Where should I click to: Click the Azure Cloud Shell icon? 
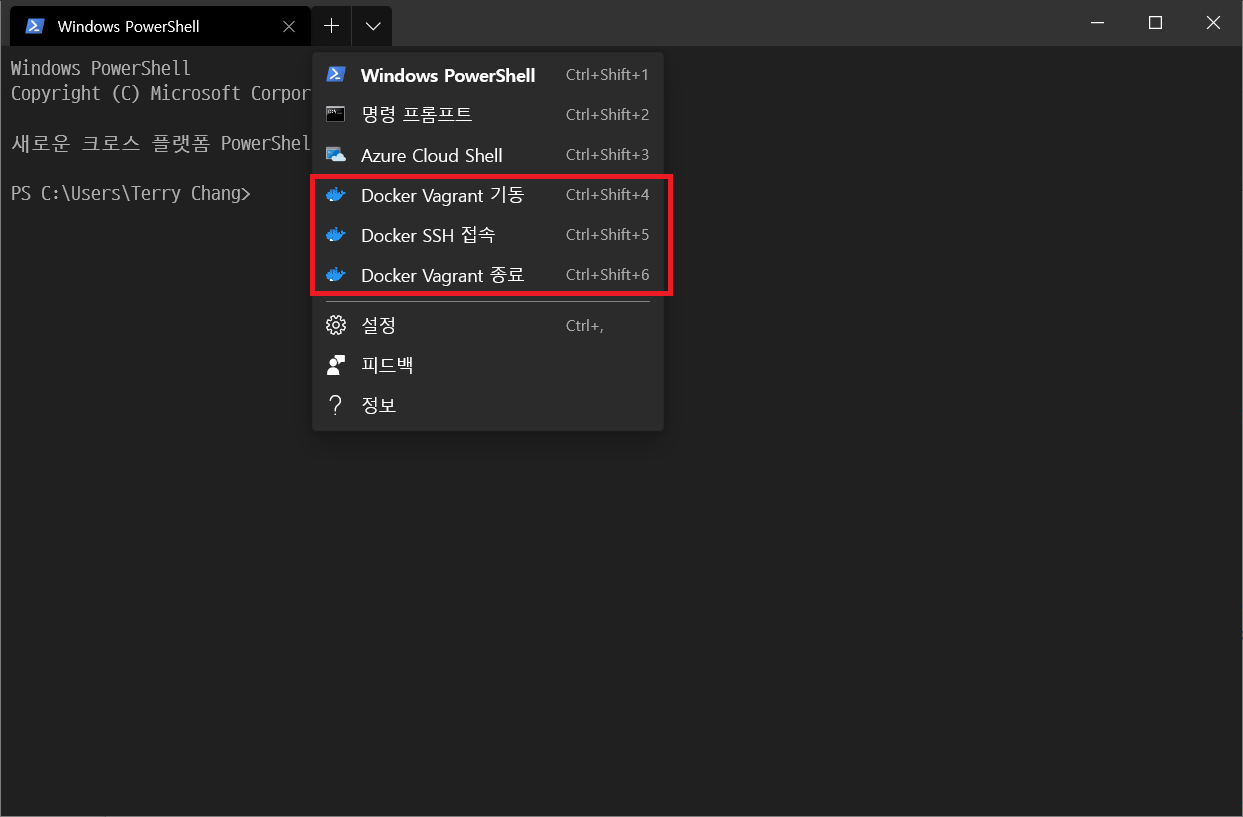pyautogui.click(x=336, y=155)
